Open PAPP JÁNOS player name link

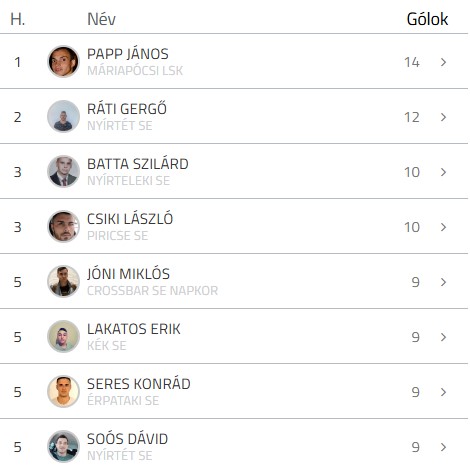pyautogui.click(x=128, y=54)
